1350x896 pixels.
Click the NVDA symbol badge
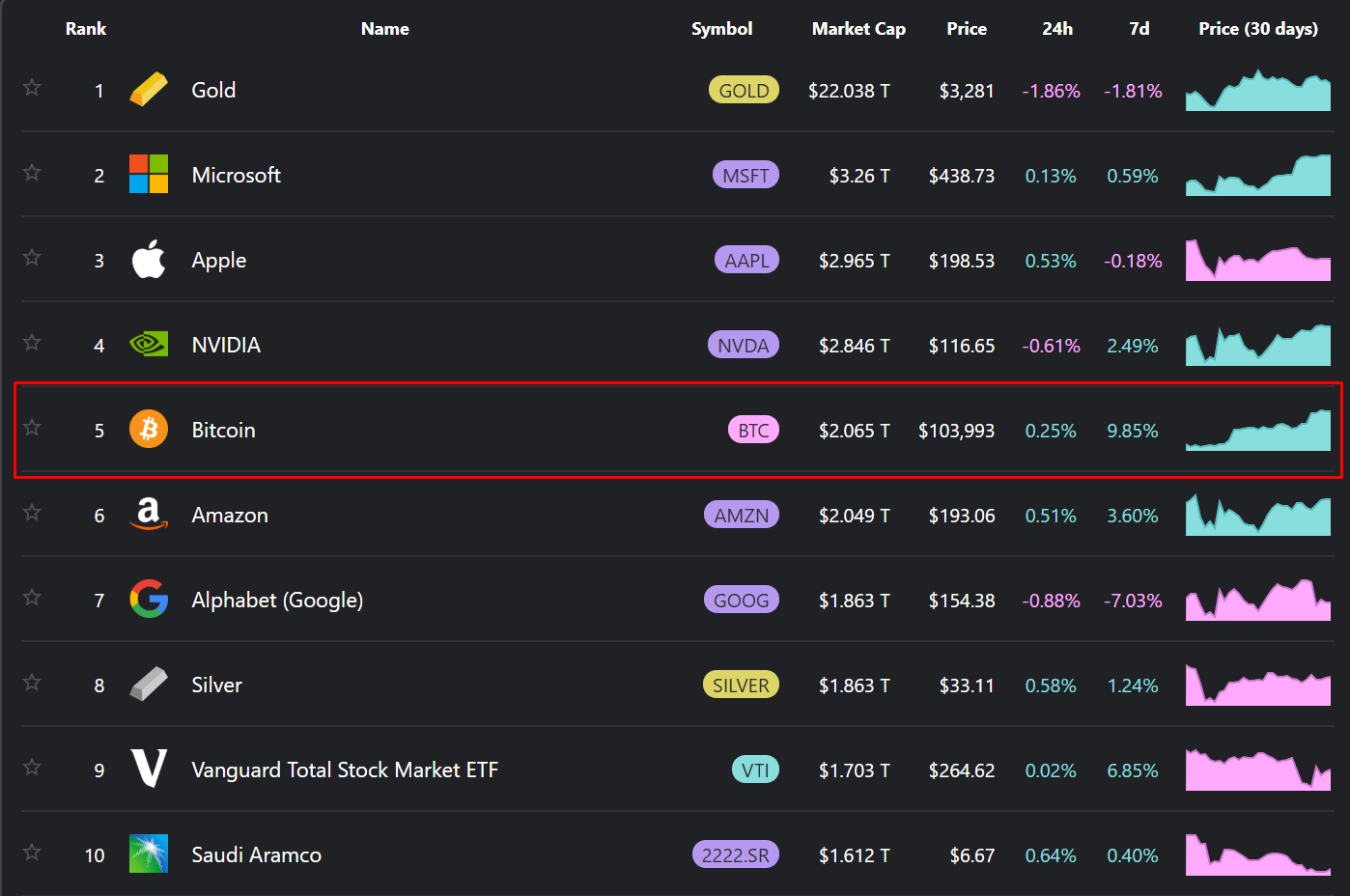[x=744, y=345]
